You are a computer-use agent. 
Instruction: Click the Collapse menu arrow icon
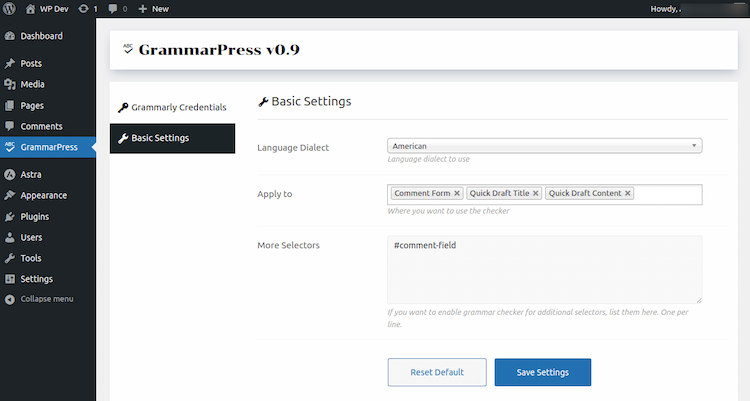click(10, 299)
